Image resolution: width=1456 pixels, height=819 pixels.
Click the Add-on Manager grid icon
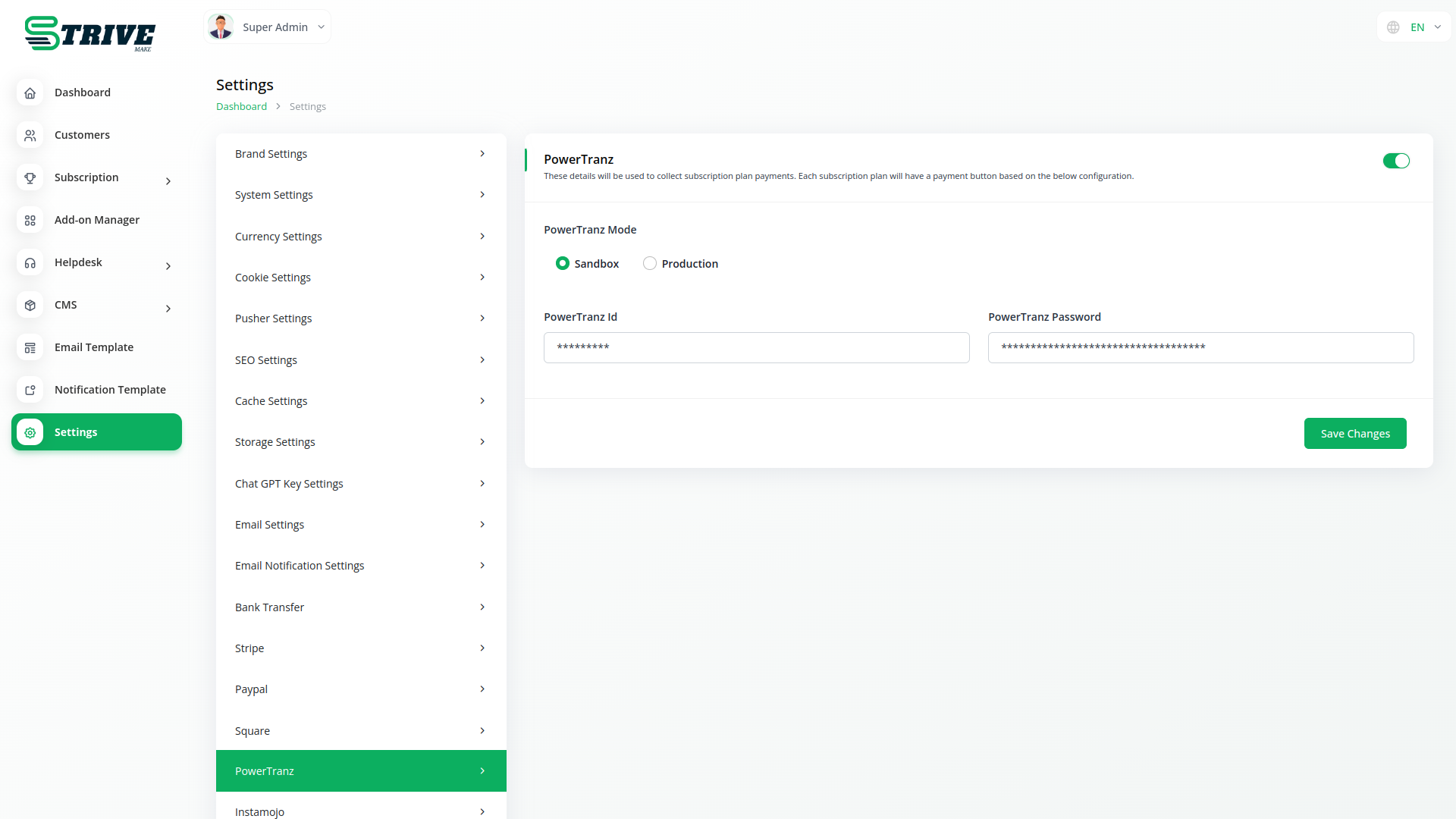[x=30, y=220]
